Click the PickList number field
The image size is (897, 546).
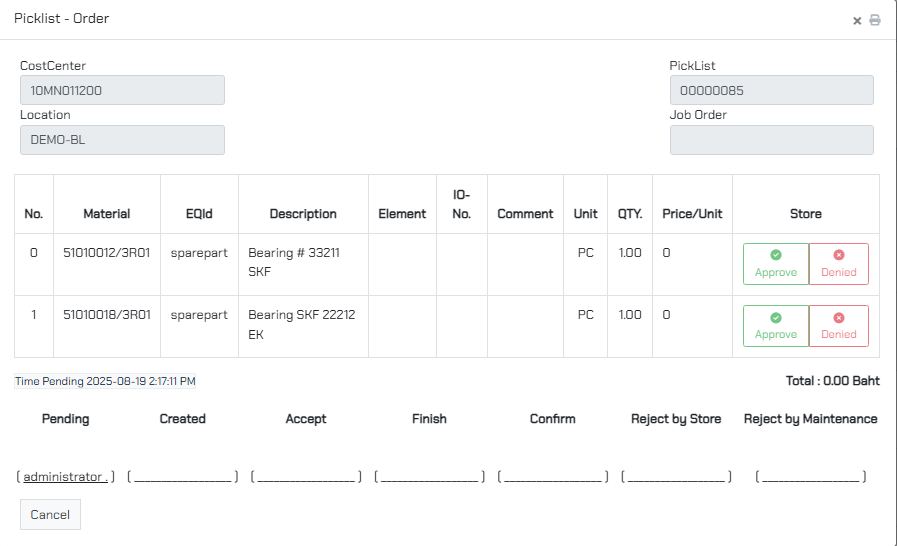pyautogui.click(x=771, y=90)
